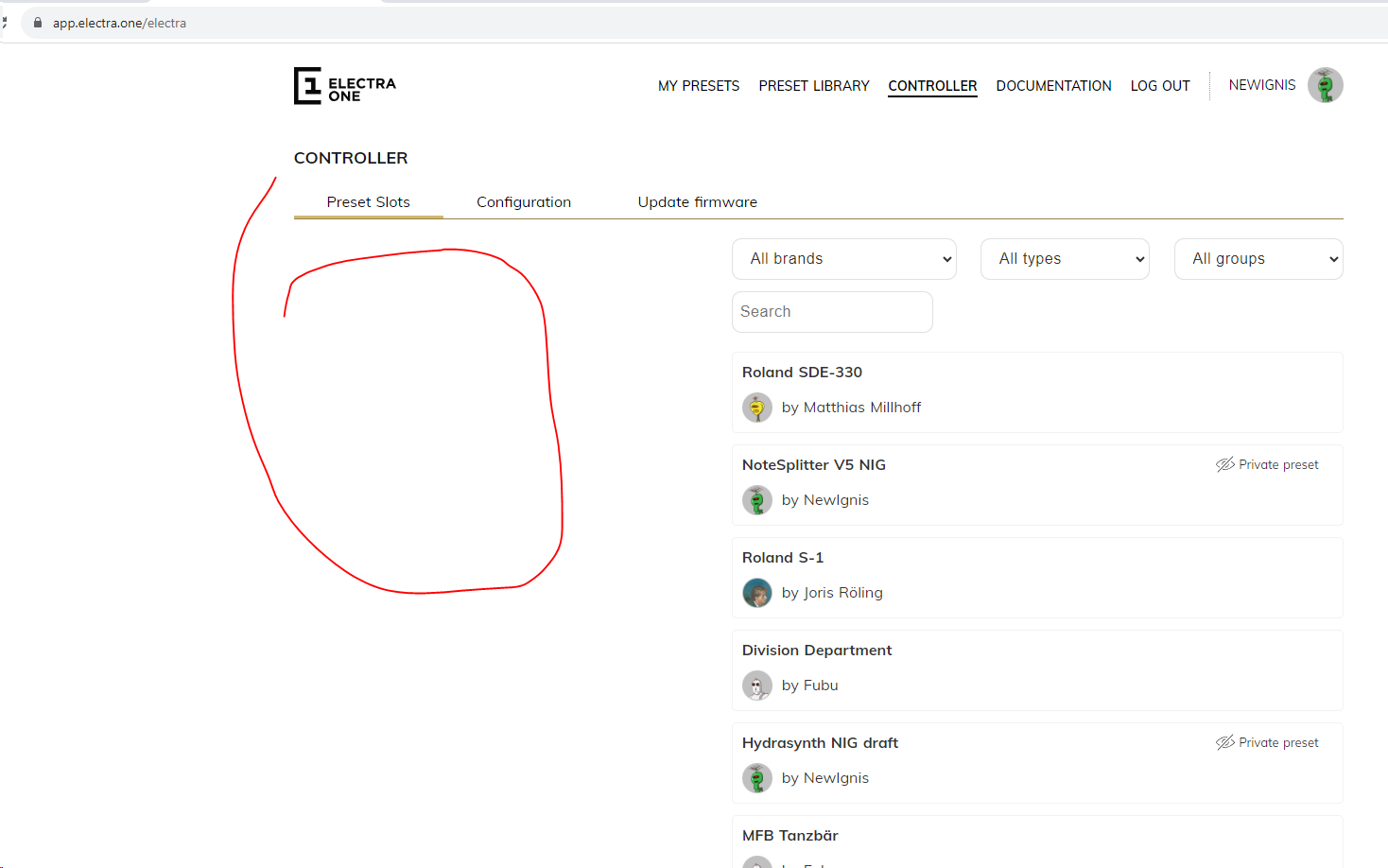
Task: Click author name 'by Fubu'
Action: pos(810,686)
